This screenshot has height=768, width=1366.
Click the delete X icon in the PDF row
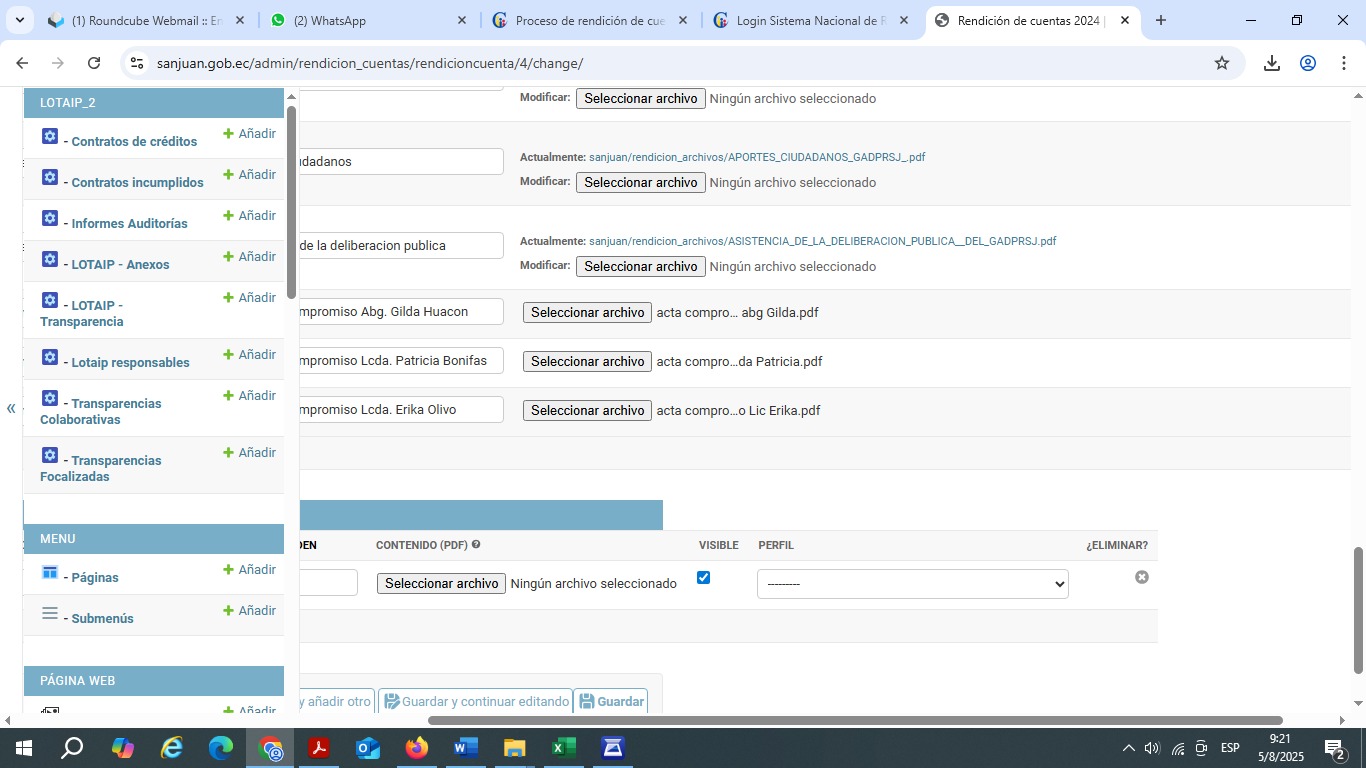coord(1141,577)
